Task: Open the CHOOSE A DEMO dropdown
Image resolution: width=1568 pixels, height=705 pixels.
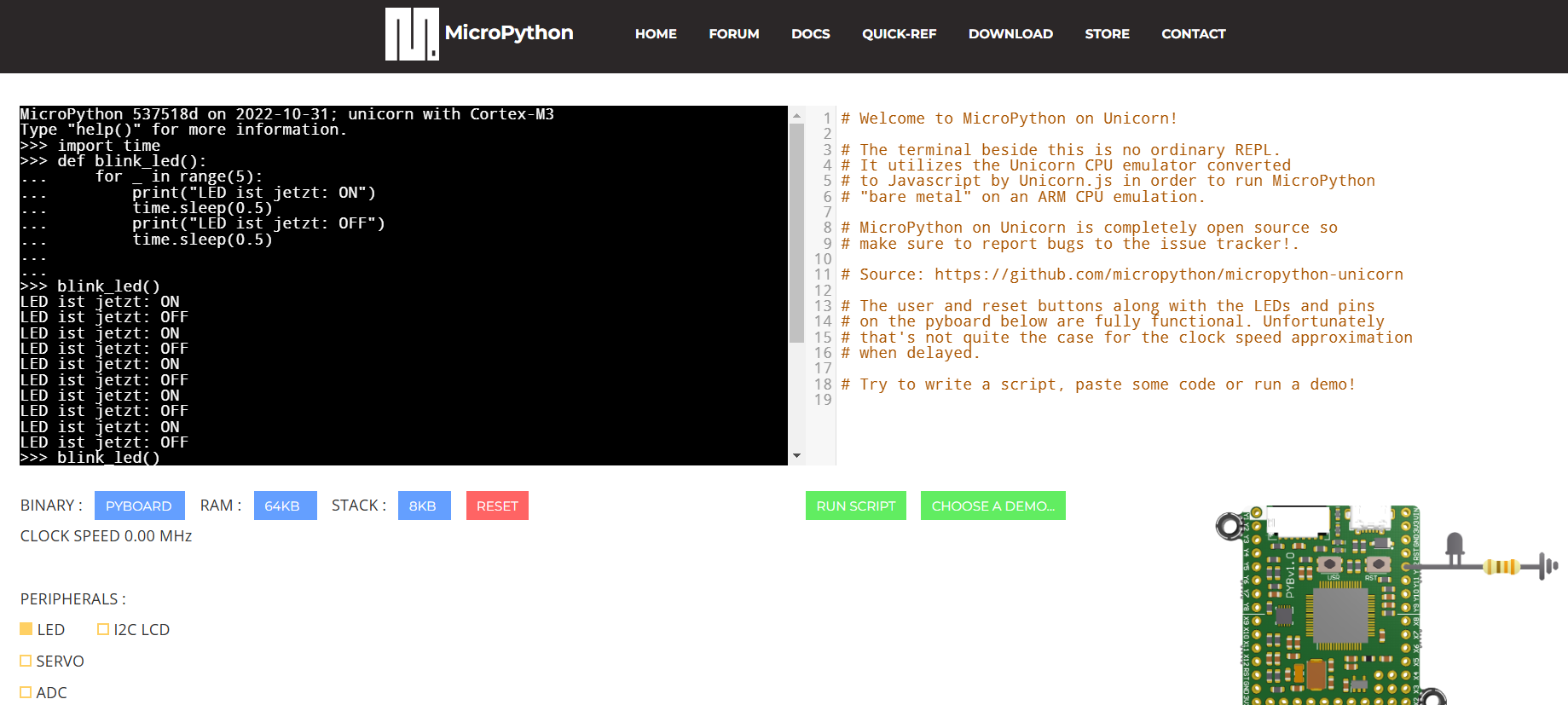Action: pos(993,506)
